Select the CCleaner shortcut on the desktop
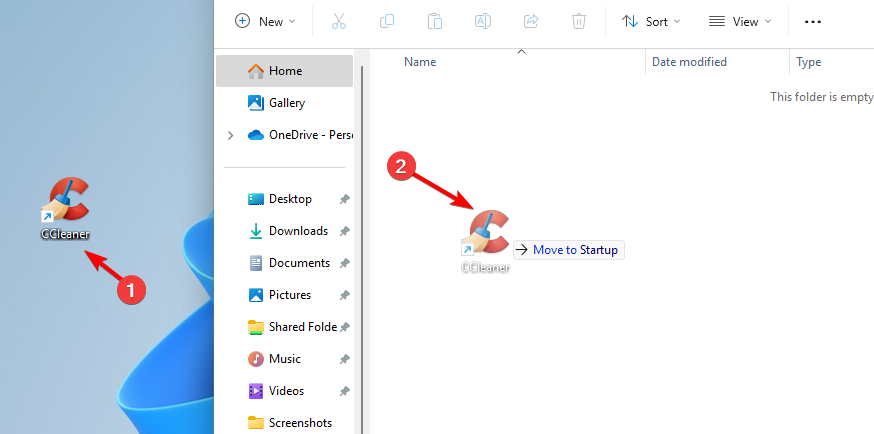 coord(66,209)
